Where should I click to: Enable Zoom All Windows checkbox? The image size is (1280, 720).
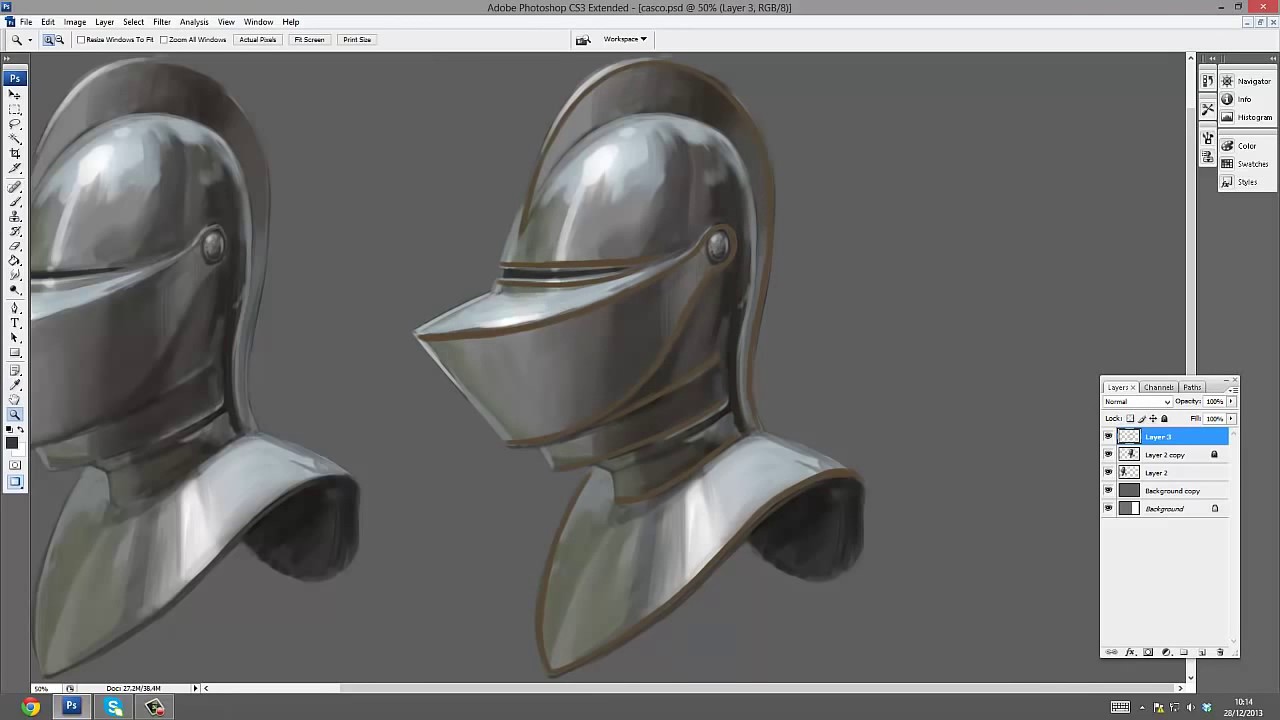(164, 40)
